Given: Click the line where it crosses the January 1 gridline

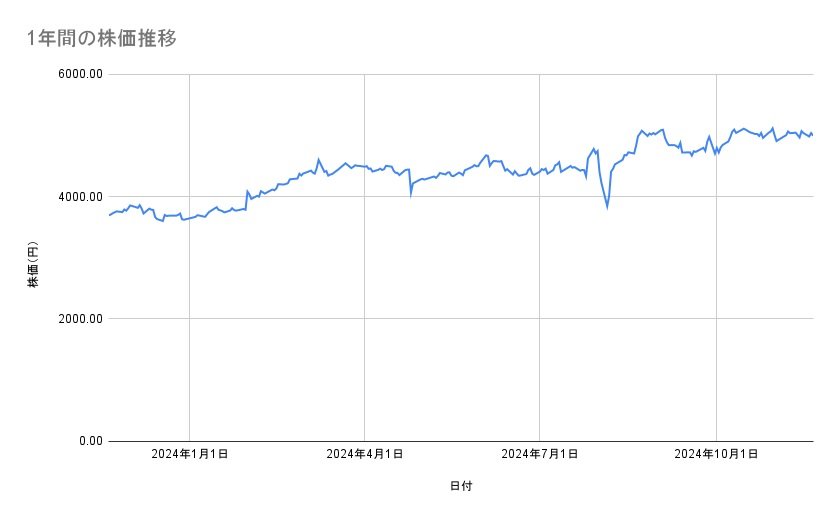Looking at the screenshot, I should (x=190, y=217).
